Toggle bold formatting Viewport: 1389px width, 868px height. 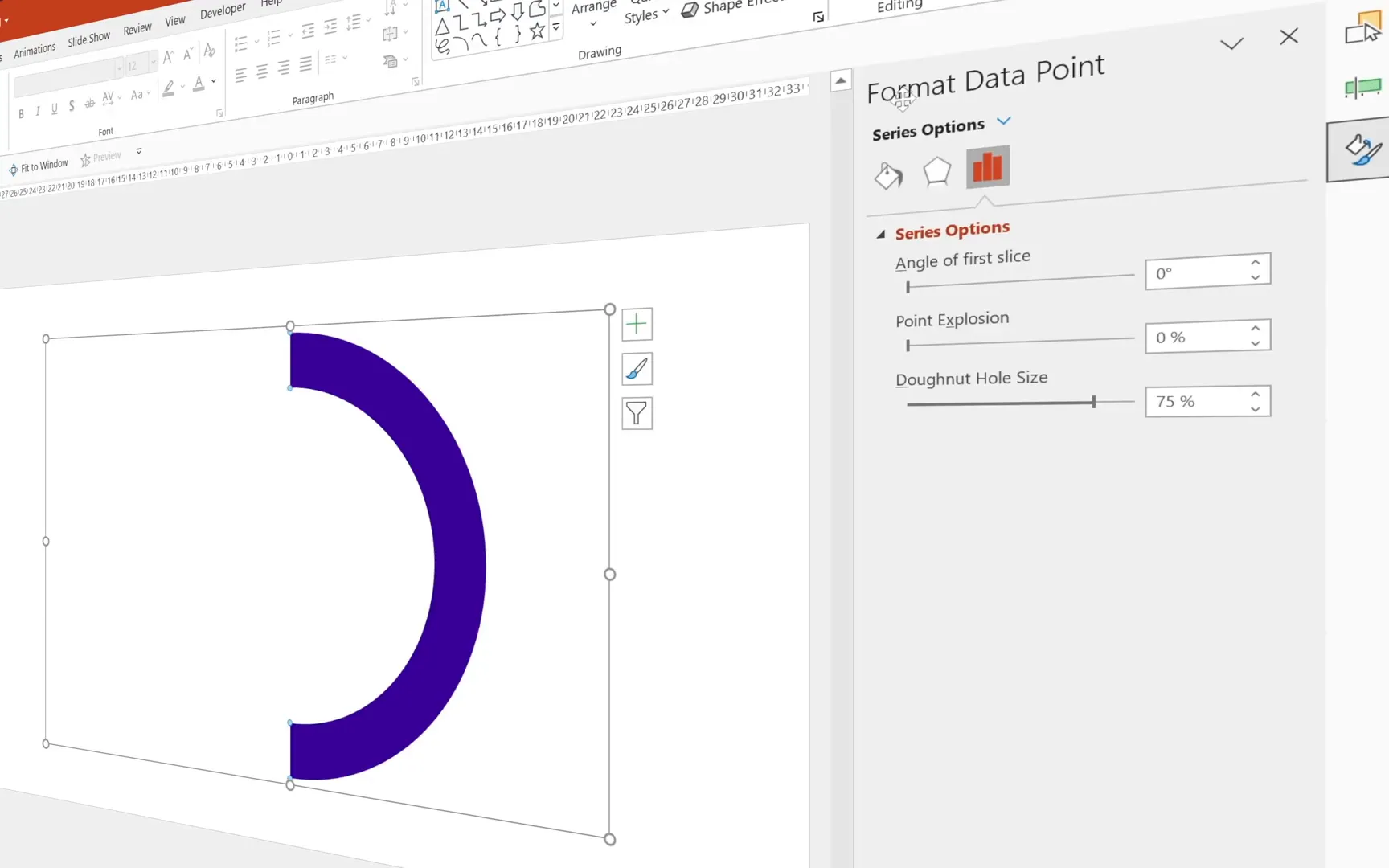point(21,113)
